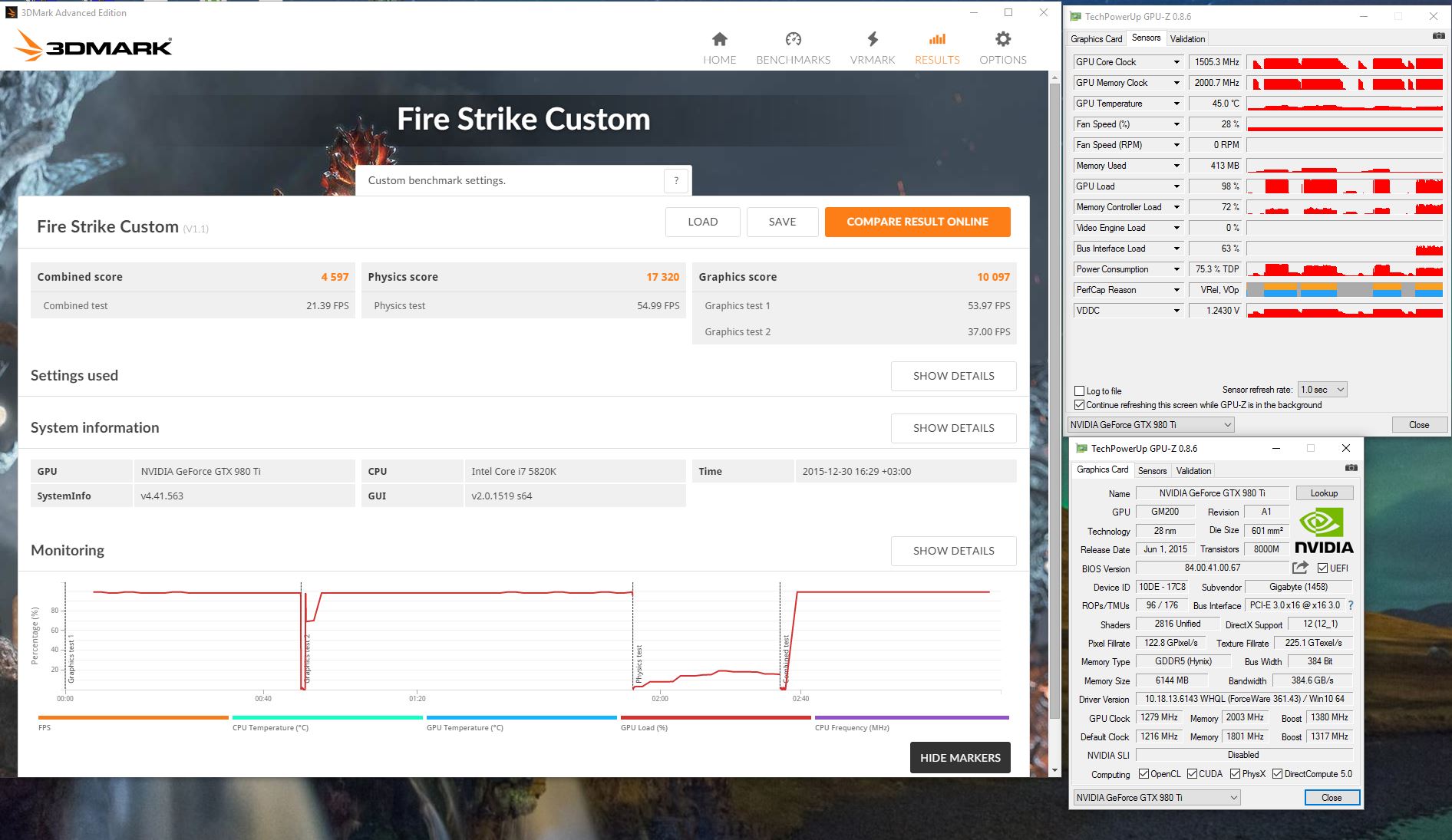Toggle the CUDA checkbox

[x=1192, y=774]
